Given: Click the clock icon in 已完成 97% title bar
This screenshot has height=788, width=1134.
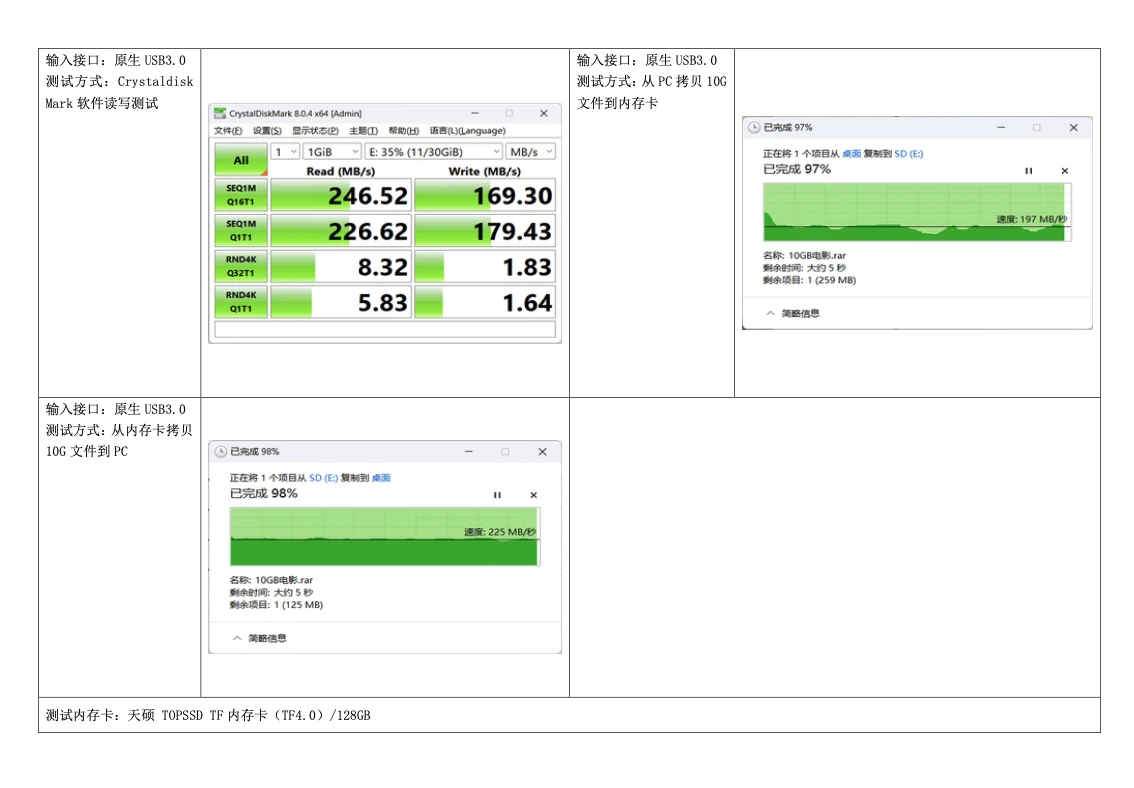Looking at the screenshot, I should 754,127.
